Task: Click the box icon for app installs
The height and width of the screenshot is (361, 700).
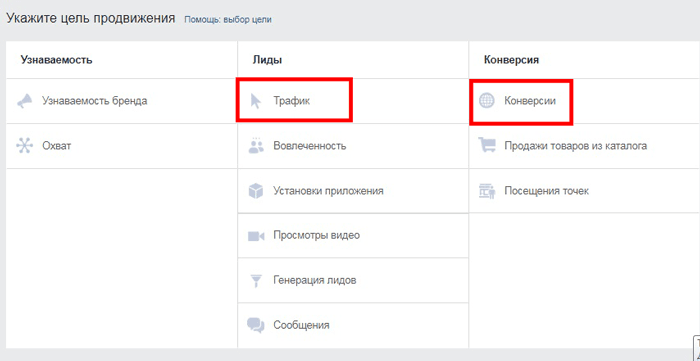Action: [256, 191]
